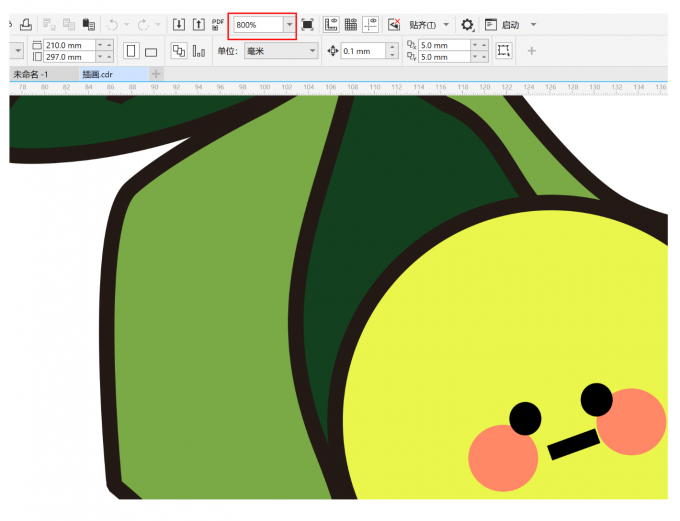This screenshot has width=680, height=521.
Task: Click the Paste clipboard icon
Action: point(89,25)
